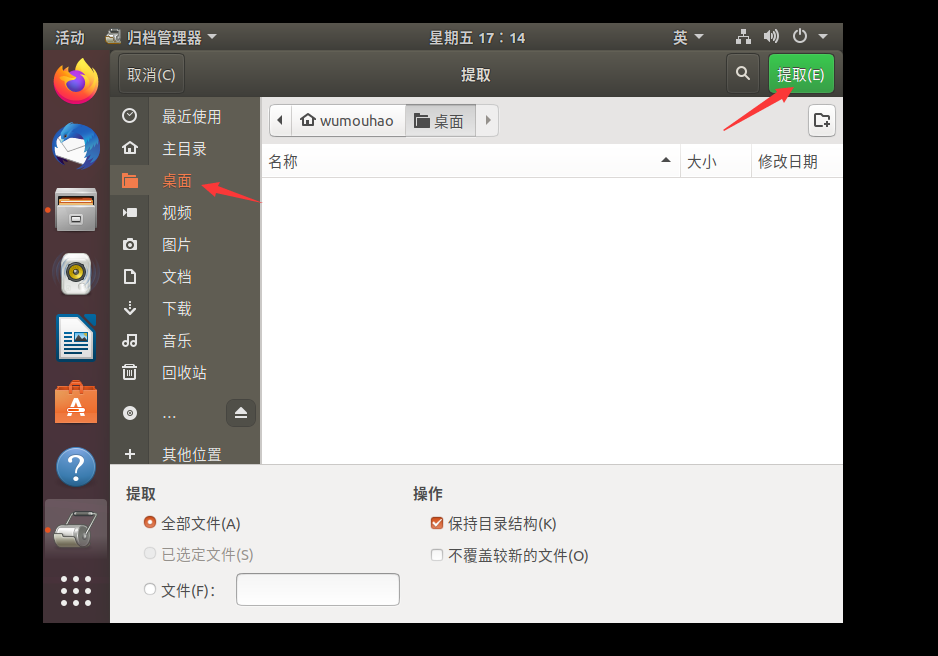Sort by 大小 column header
The height and width of the screenshot is (656, 938).
click(x=715, y=161)
